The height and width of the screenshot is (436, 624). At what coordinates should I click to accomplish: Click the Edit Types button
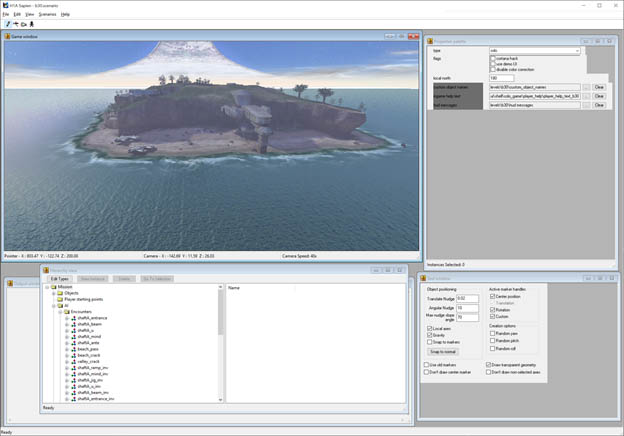[60, 278]
